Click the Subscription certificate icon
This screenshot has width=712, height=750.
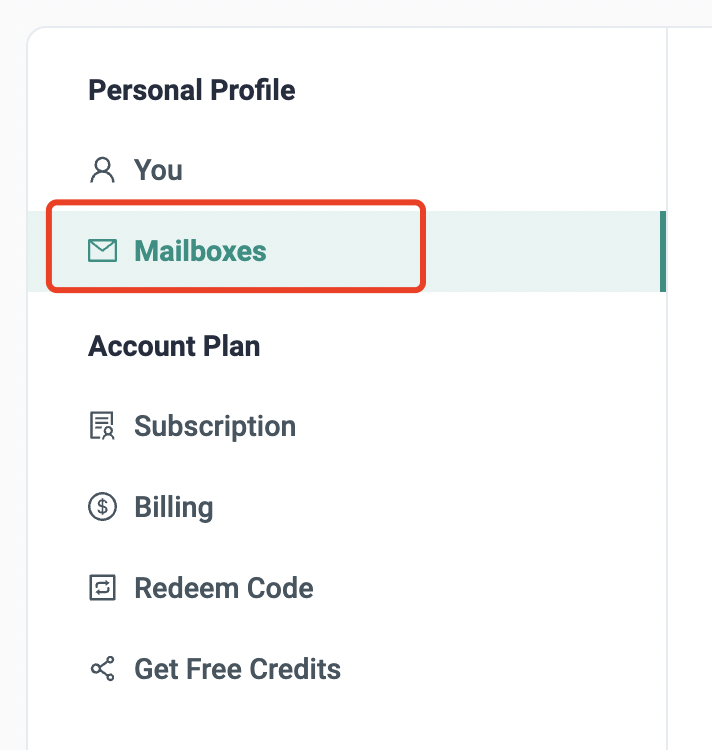click(x=102, y=427)
